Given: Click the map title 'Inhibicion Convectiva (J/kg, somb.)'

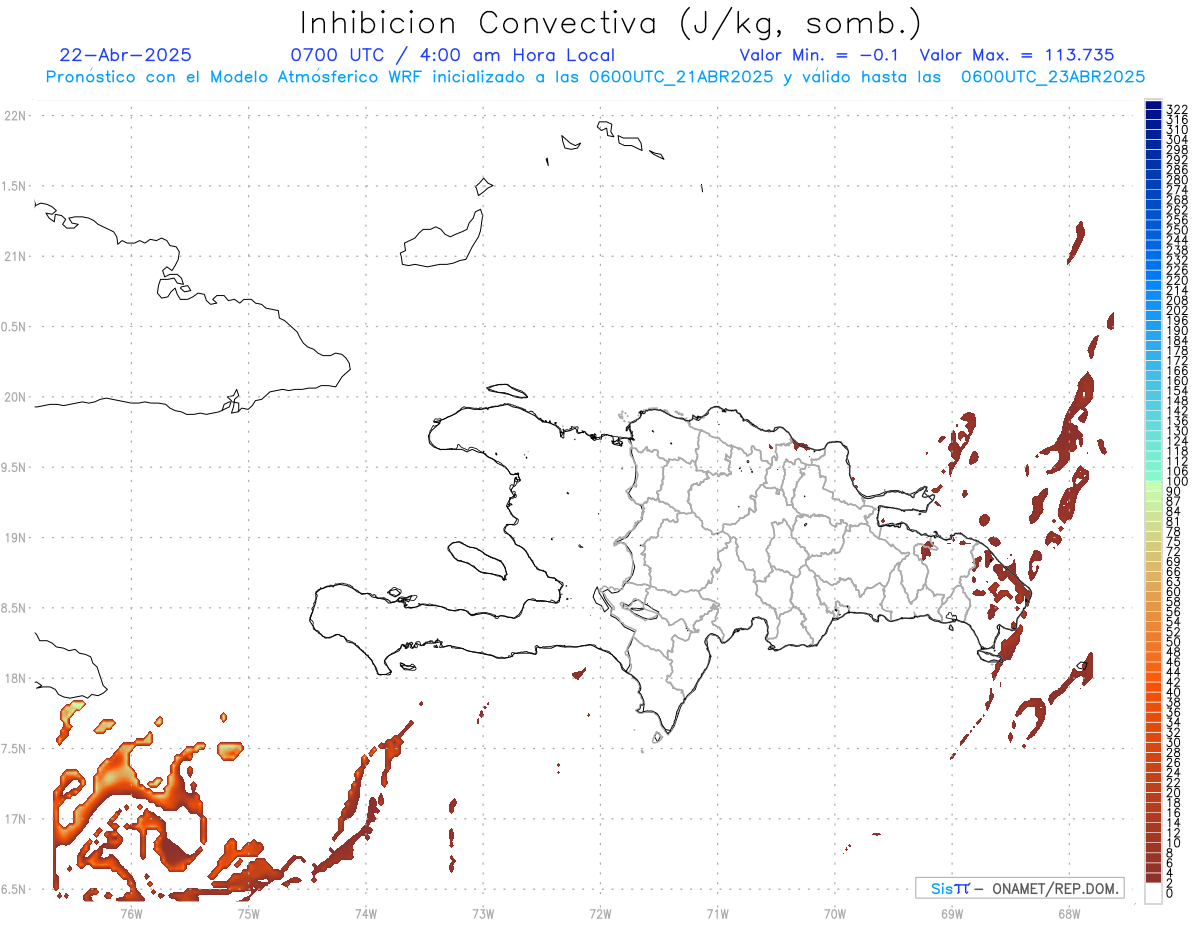Looking at the screenshot, I should 611,24.
